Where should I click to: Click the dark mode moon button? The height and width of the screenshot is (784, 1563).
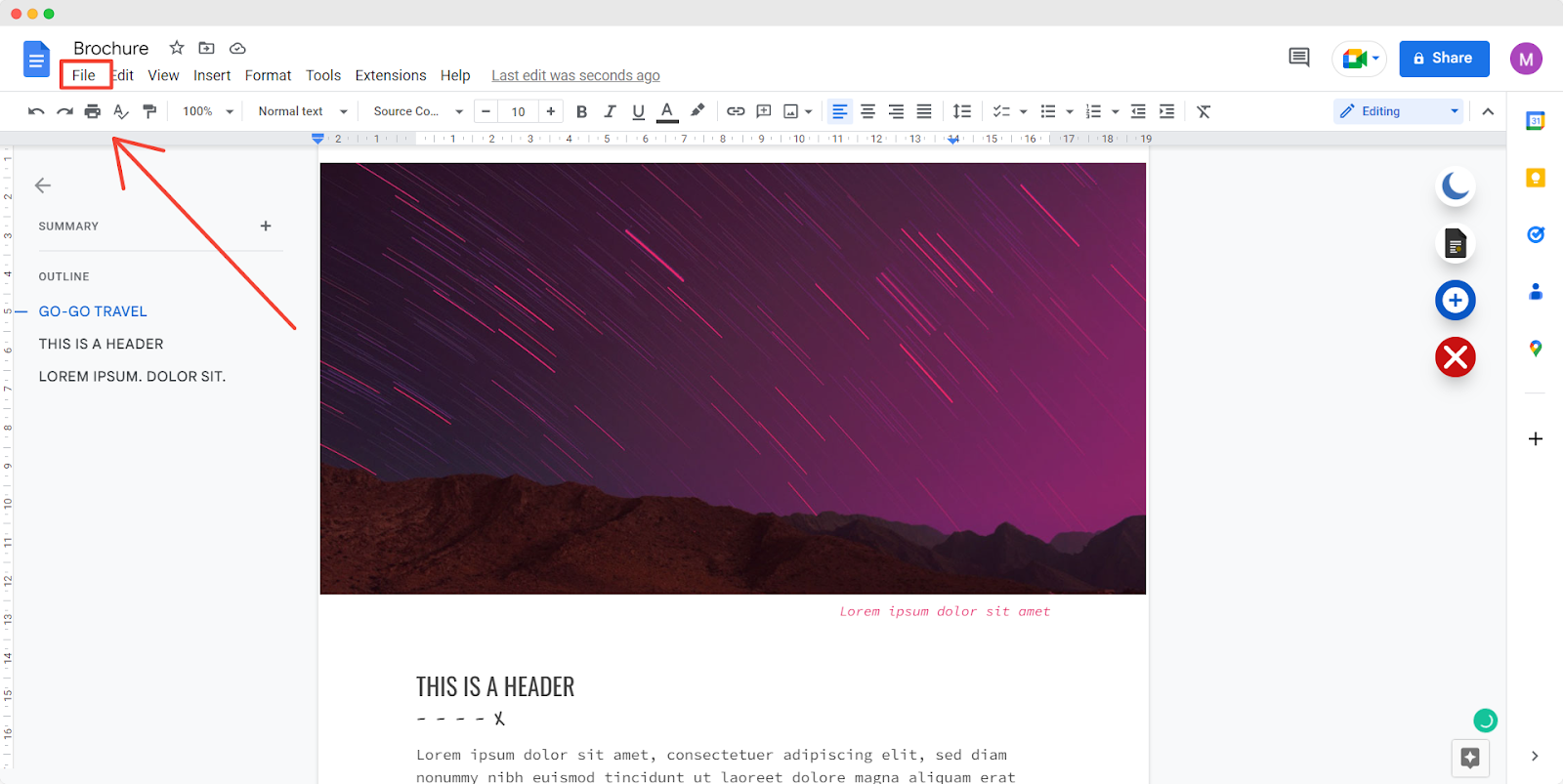coord(1456,186)
